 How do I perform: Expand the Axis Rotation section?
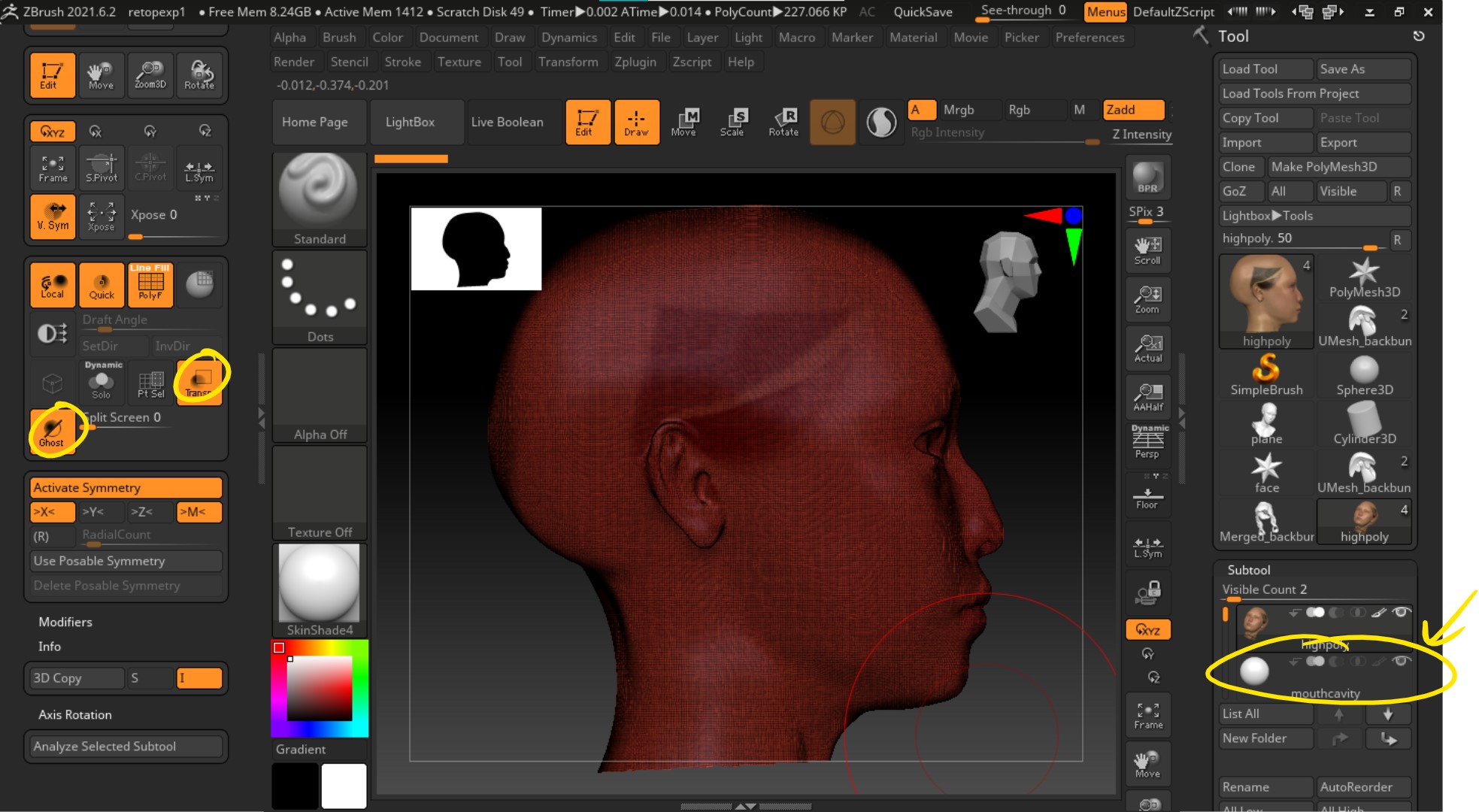tap(74, 714)
